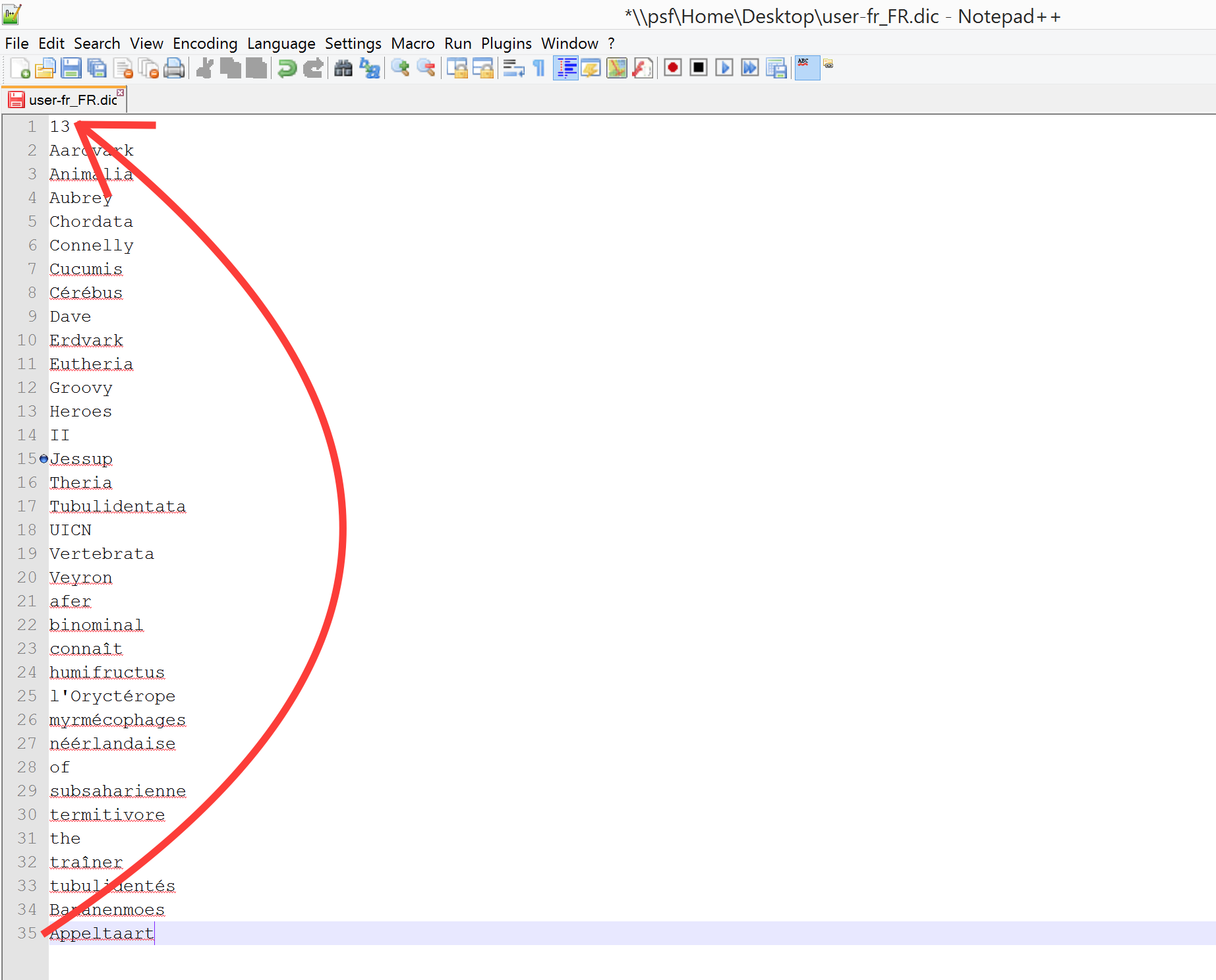Open the Language menu
Image resolution: width=1216 pixels, height=980 pixels.
[281, 43]
